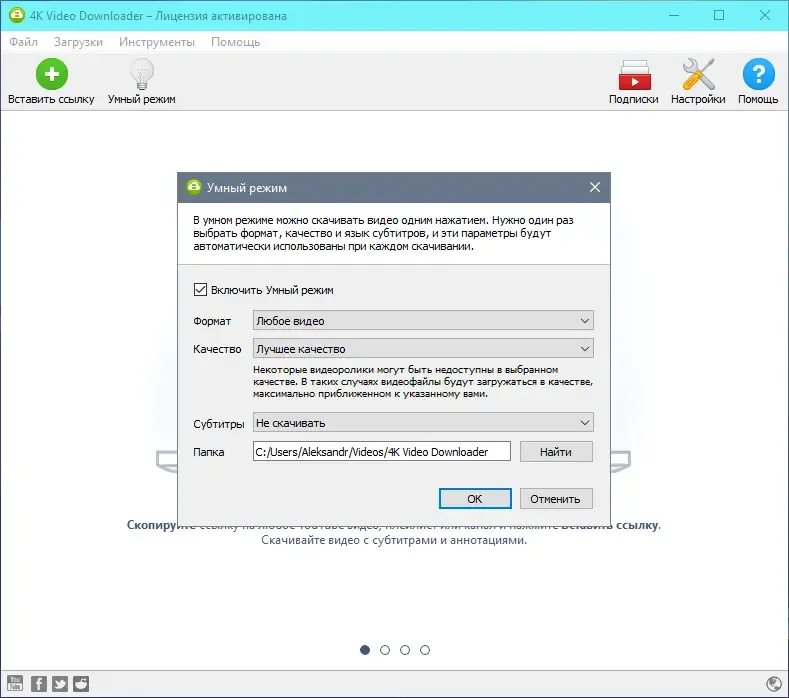This screenshot has width=789, height=698.
Task: Select the first filled slide dot
Action: 365,650
